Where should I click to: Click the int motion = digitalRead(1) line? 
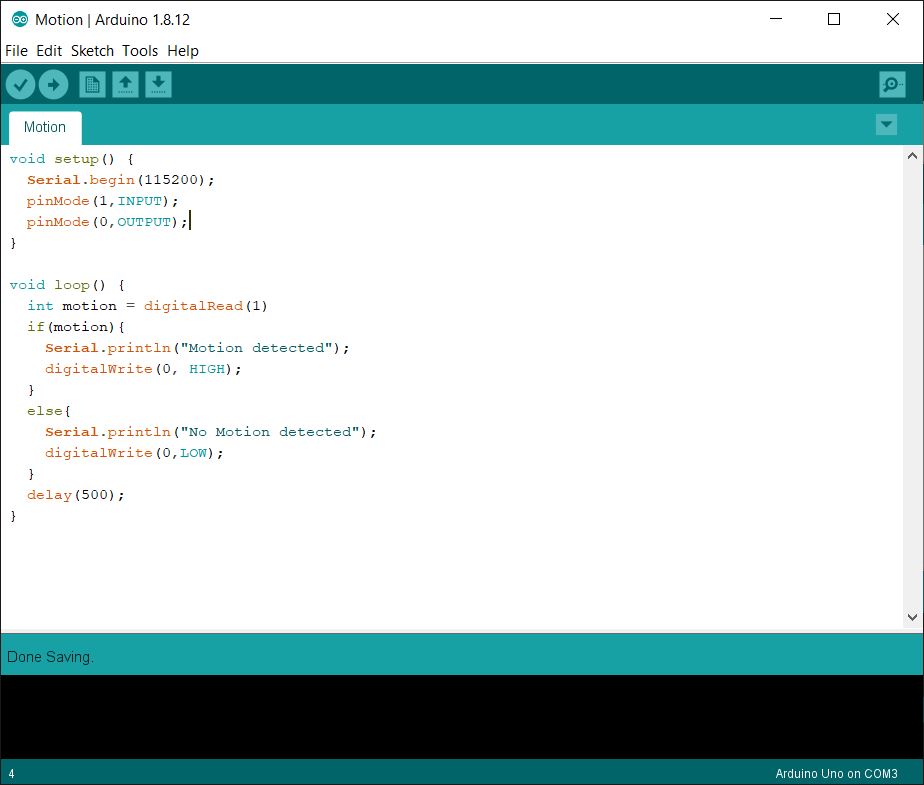point(147,306)
